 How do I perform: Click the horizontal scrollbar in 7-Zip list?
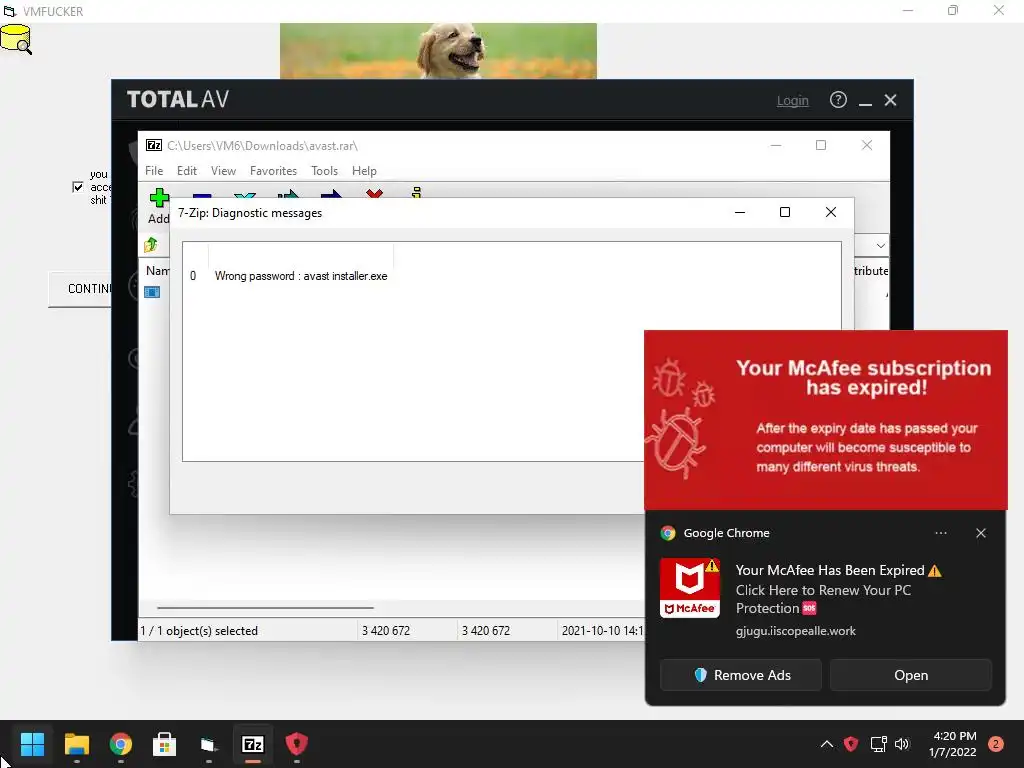(265, 607)
